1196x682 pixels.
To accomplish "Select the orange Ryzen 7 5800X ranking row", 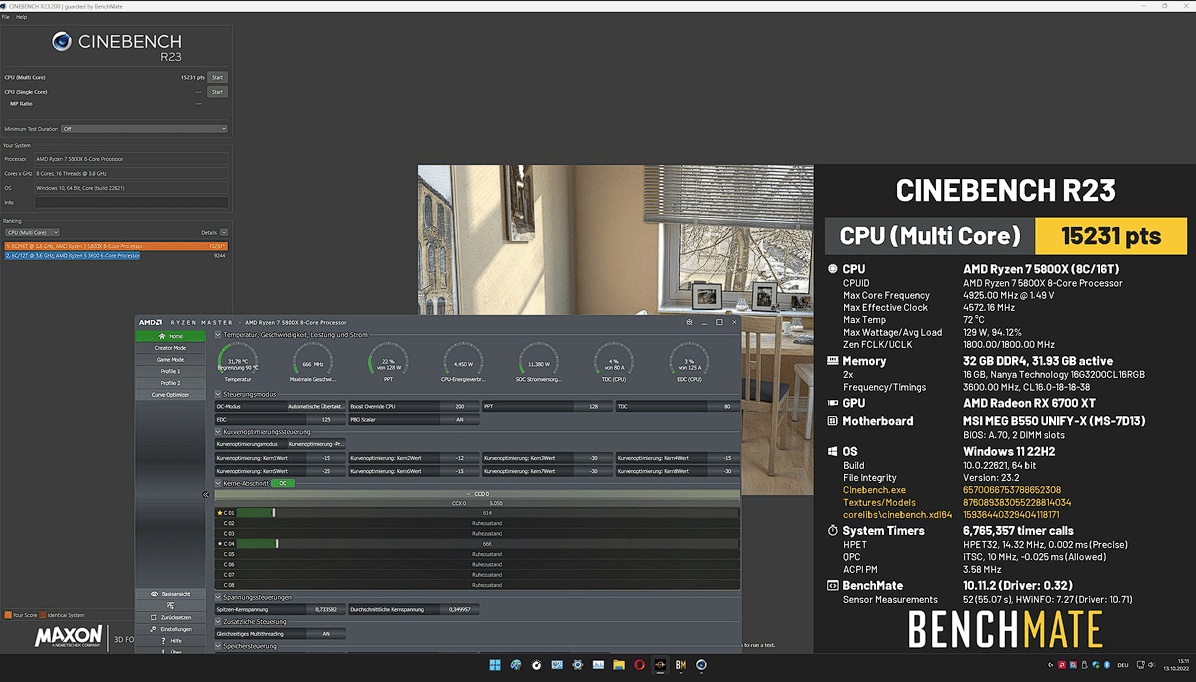I will tap(116, 246).
